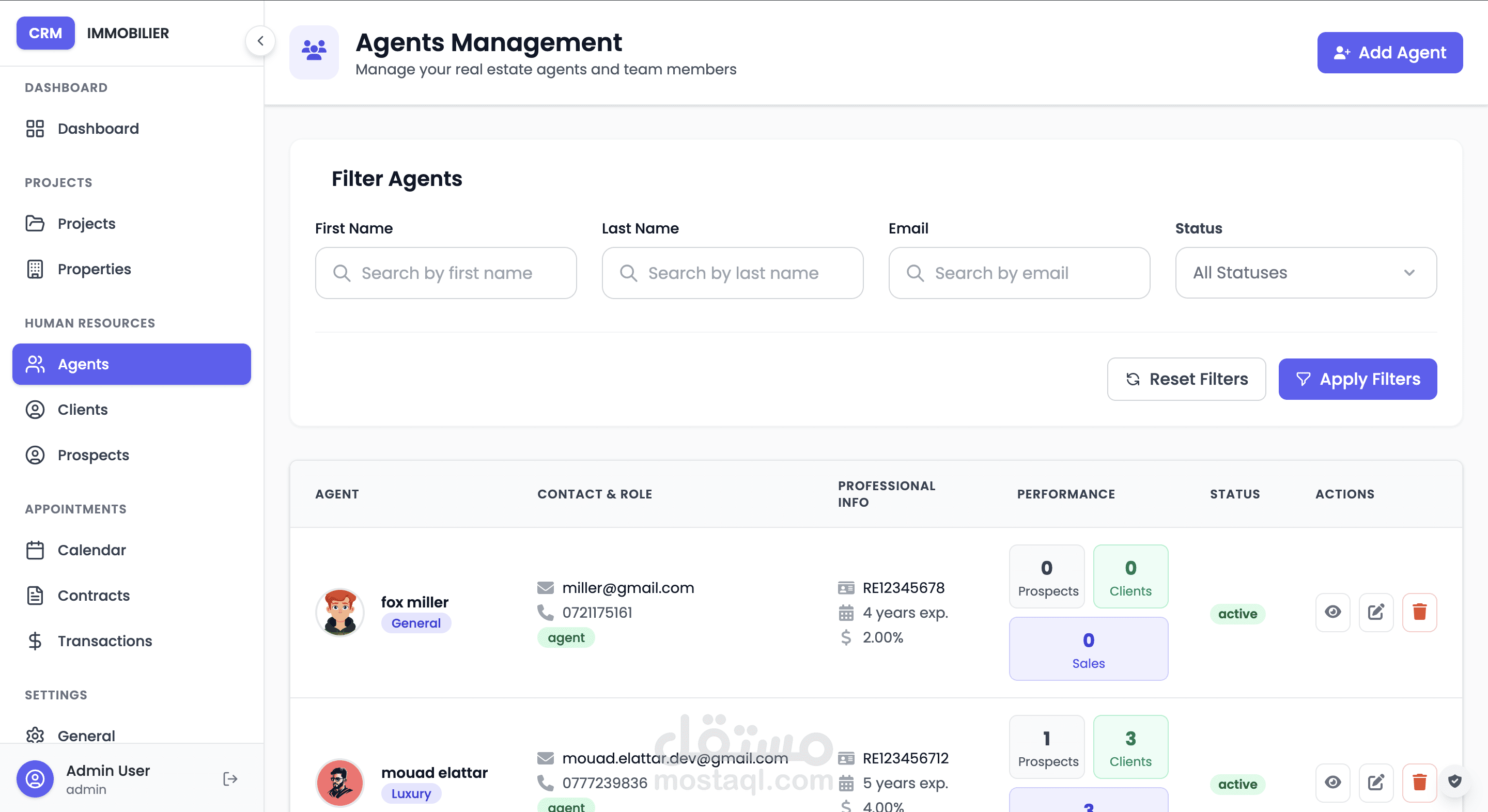This screenshot has height=812, width=1488.
Task: Click the CRM logo badge
Action: tap(45, 33)
